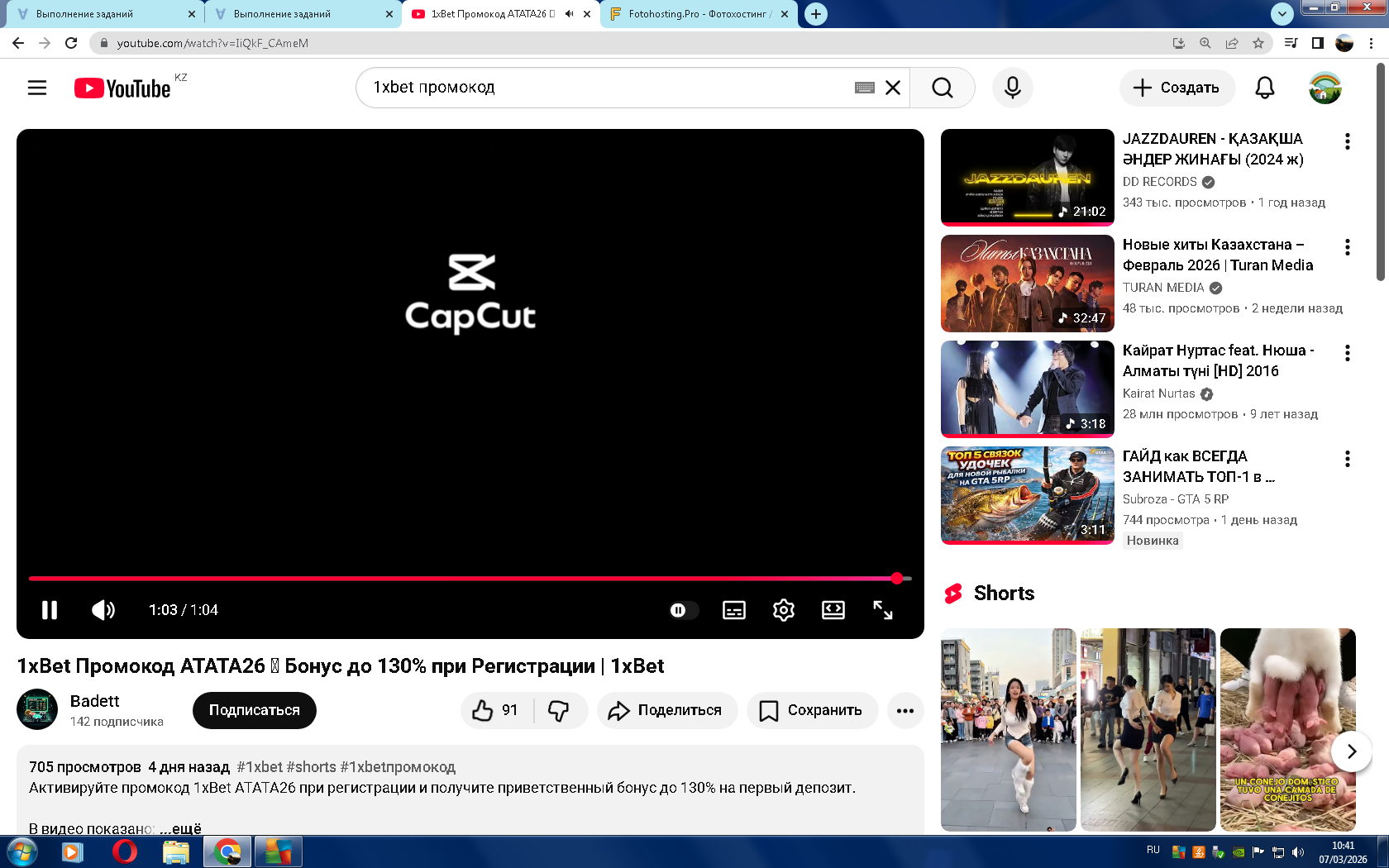
Task: Share this page from the address bar
Action: 1232,43
